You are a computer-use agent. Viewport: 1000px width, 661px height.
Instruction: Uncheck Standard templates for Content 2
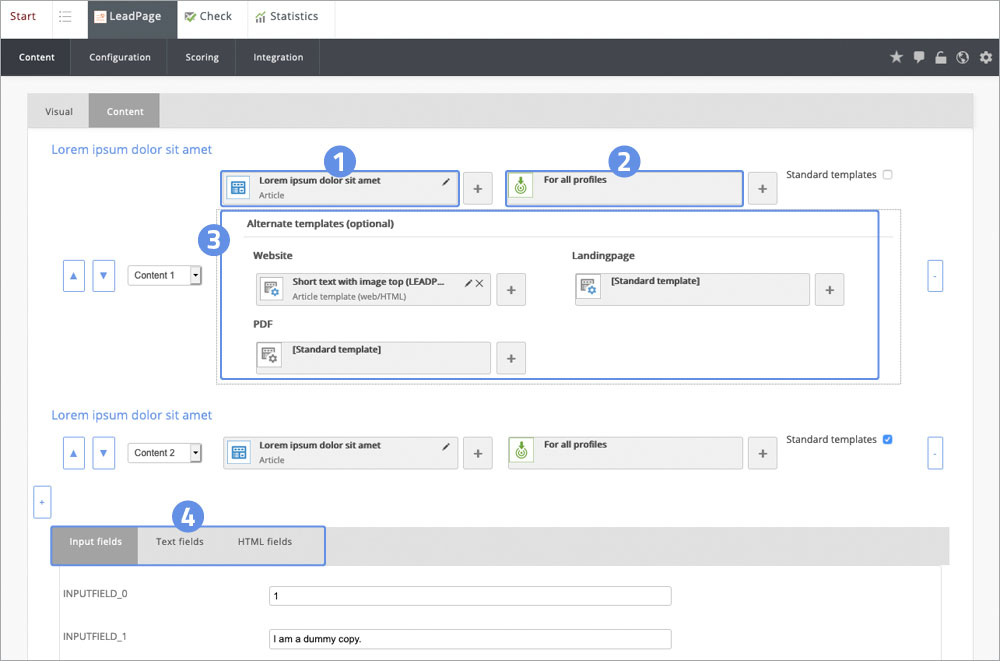point(887,440)
